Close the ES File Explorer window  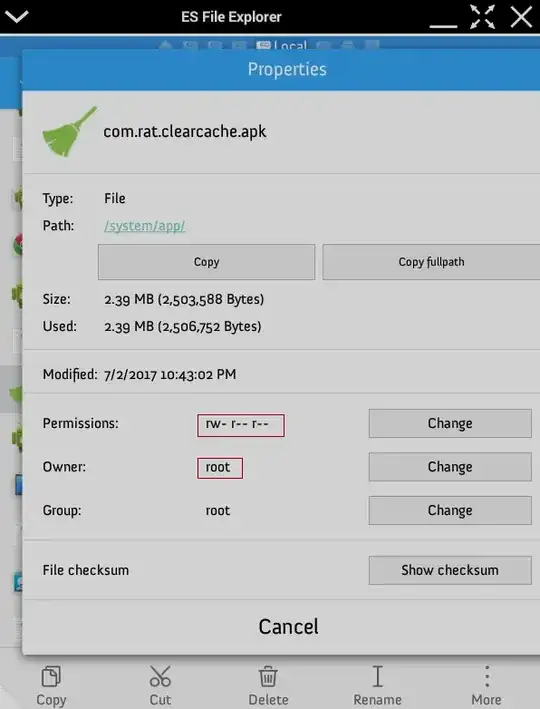(x=521, y=17)
